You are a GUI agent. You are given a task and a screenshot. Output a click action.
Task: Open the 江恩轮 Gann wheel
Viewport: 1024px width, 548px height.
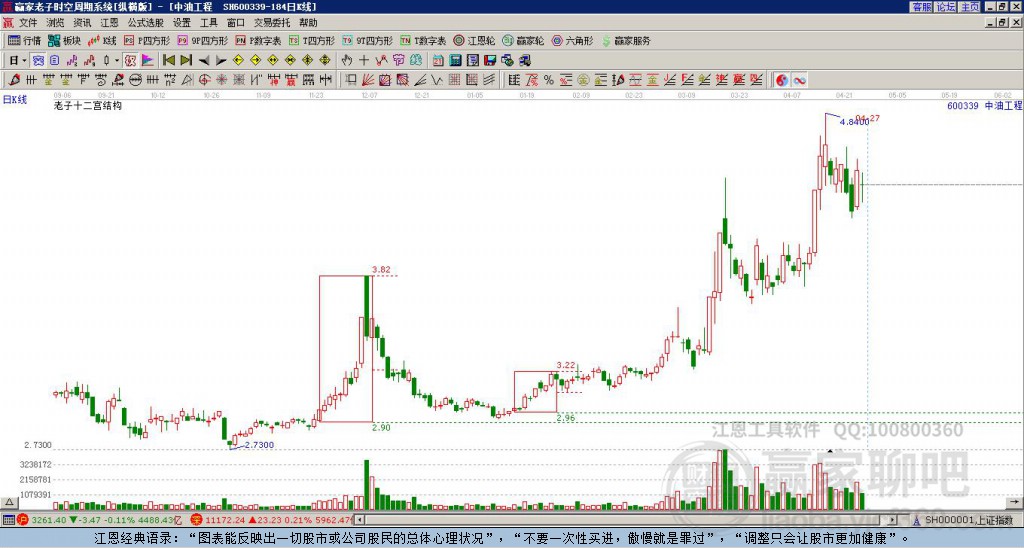[474, 40]
